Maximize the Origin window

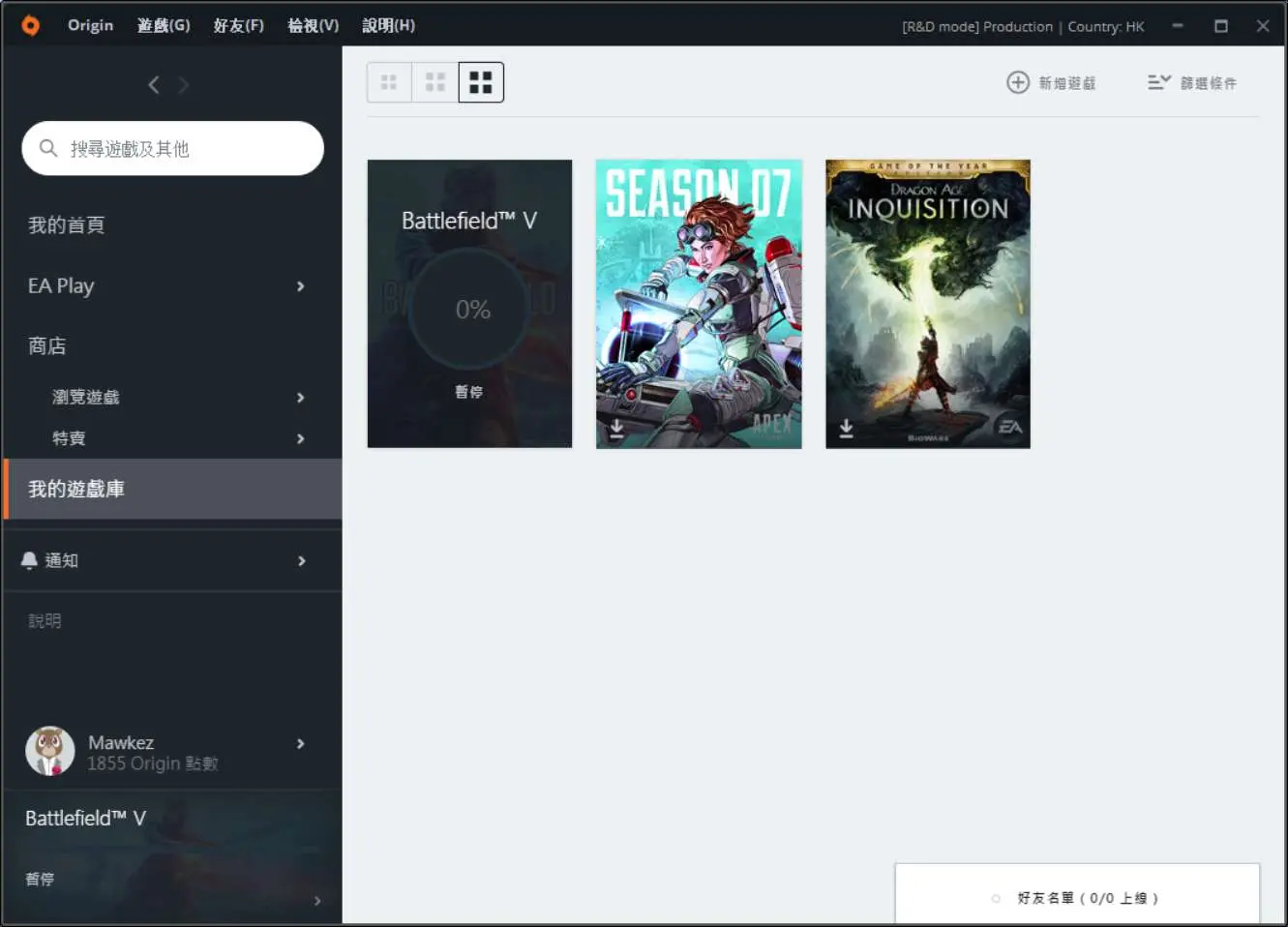coord(1221,26)
